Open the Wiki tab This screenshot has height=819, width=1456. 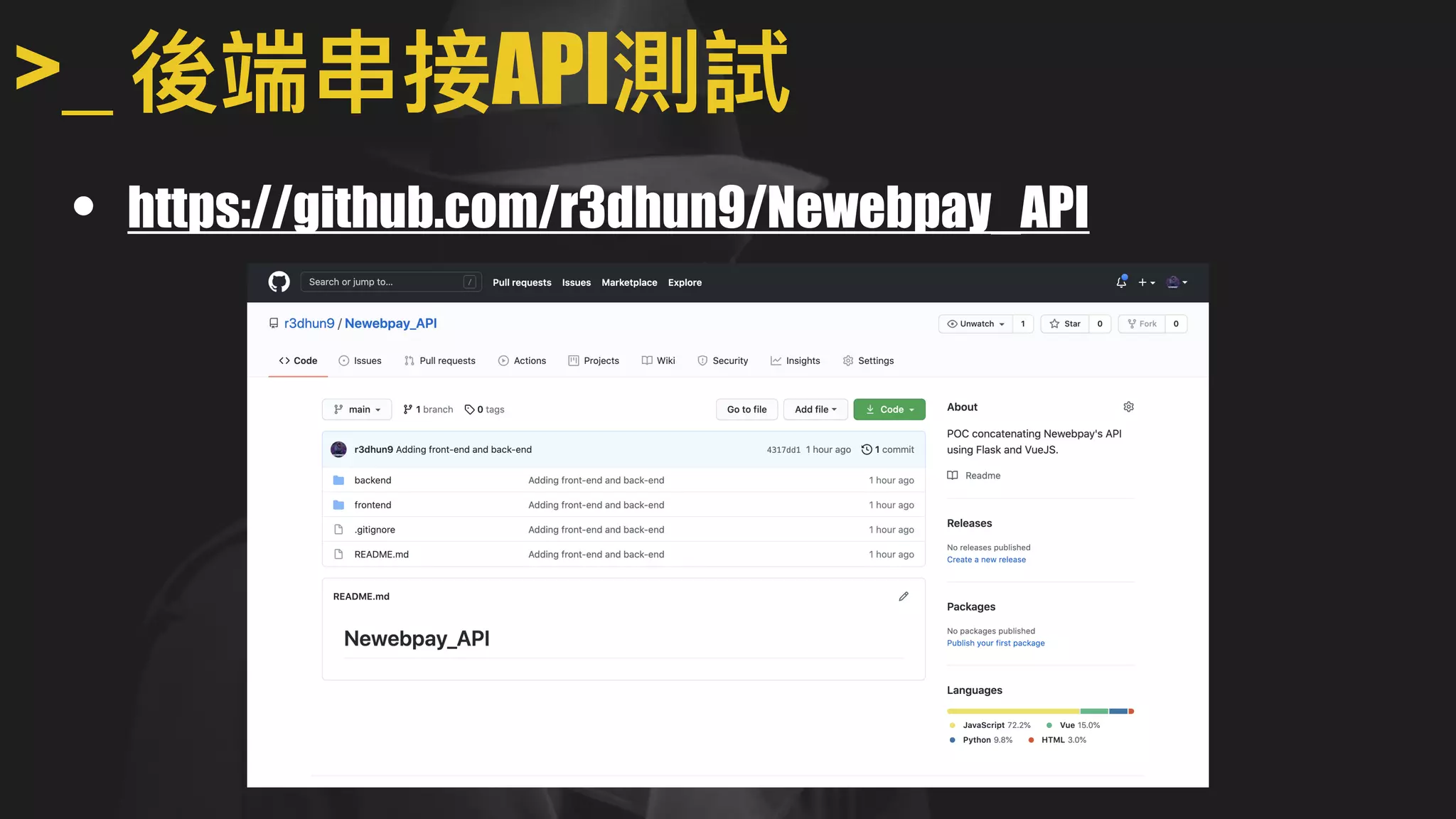(658, 360)
